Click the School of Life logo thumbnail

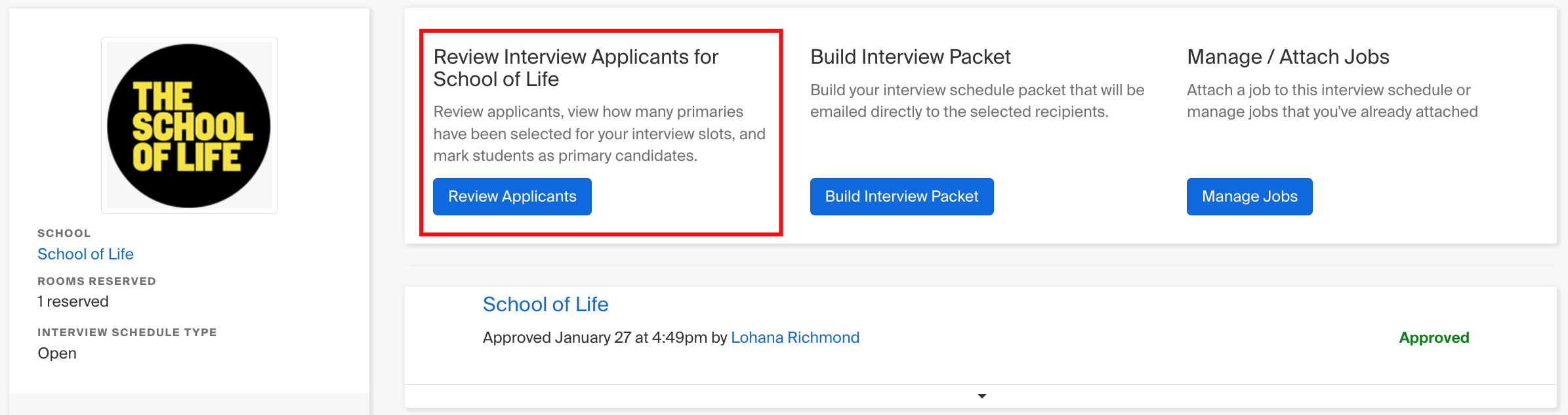[x=190, y=125]
